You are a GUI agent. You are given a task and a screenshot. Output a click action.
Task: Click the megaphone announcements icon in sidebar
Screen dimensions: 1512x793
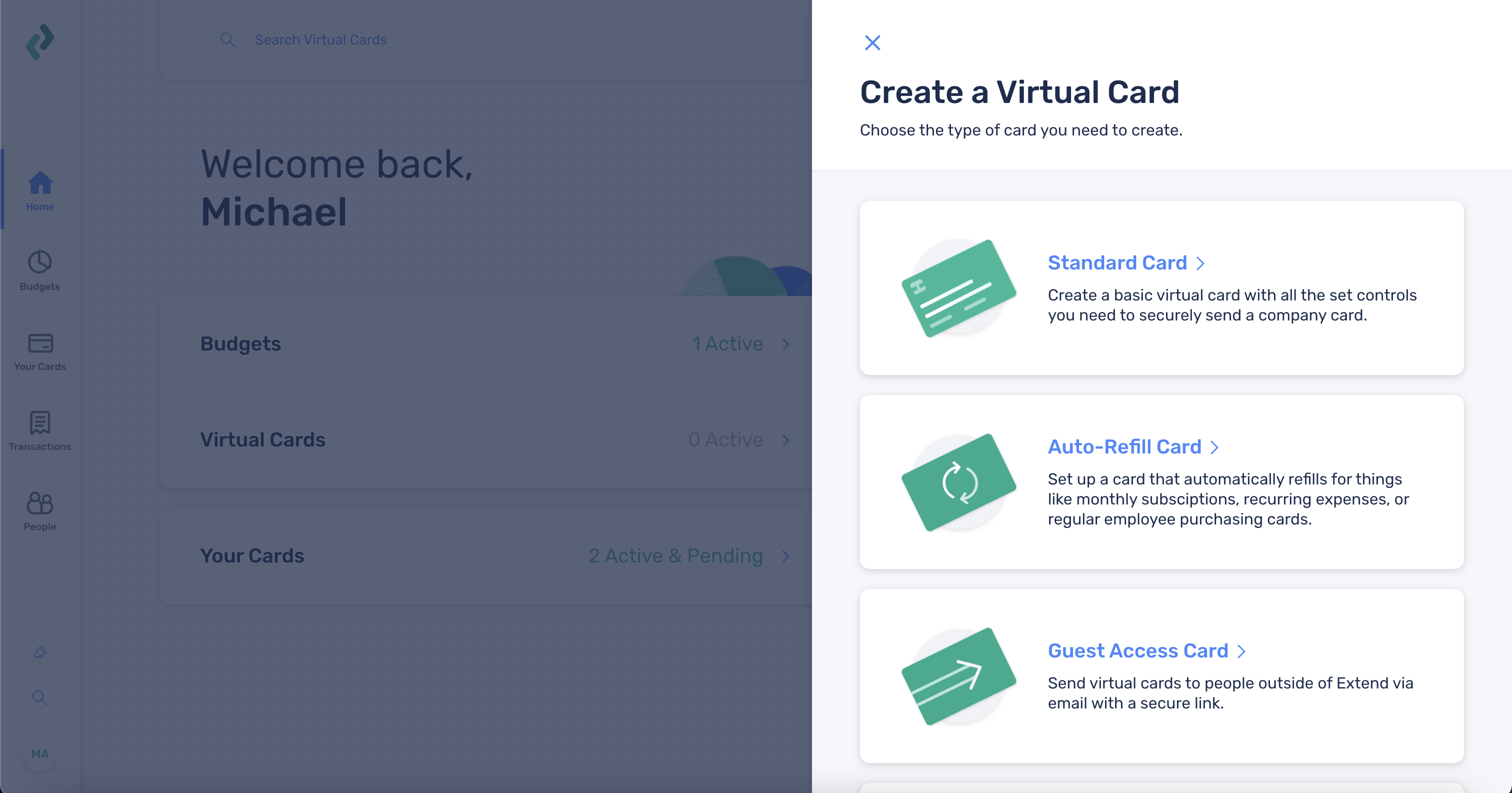pyautogui.click(x=40, y=651)
